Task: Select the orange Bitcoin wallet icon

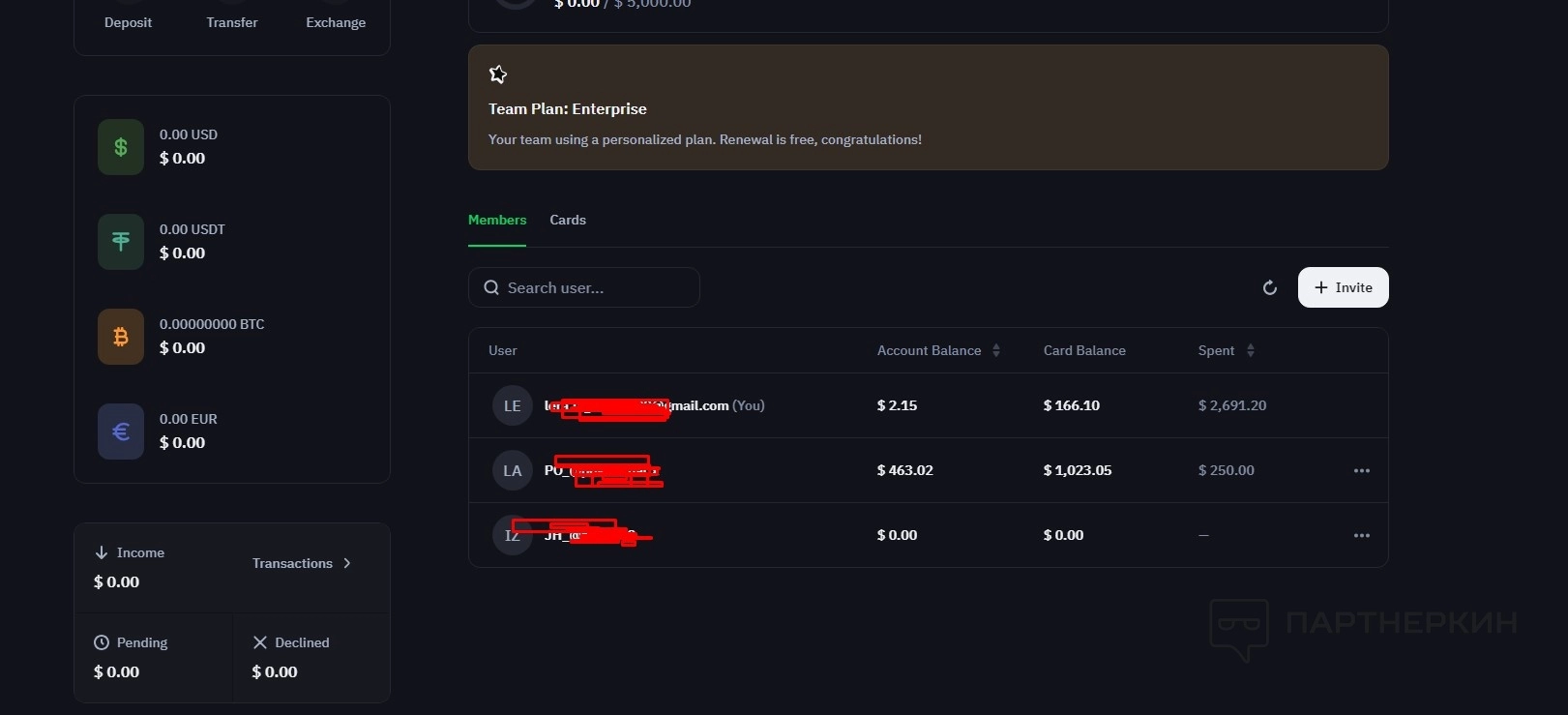Action: tap(121, 337)
